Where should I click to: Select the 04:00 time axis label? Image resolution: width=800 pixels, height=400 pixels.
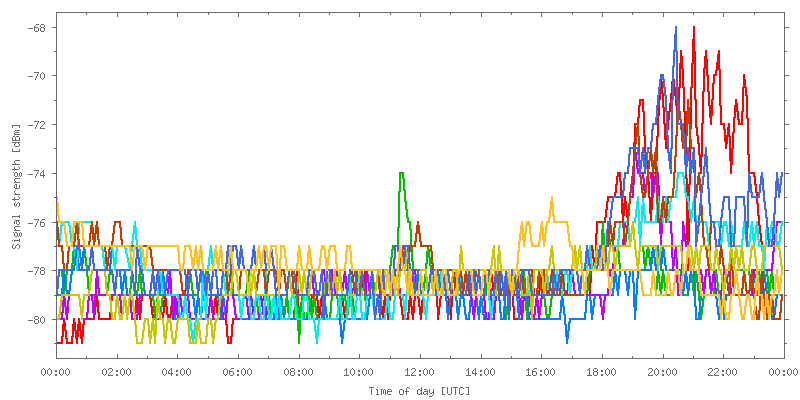pos(177,372)
